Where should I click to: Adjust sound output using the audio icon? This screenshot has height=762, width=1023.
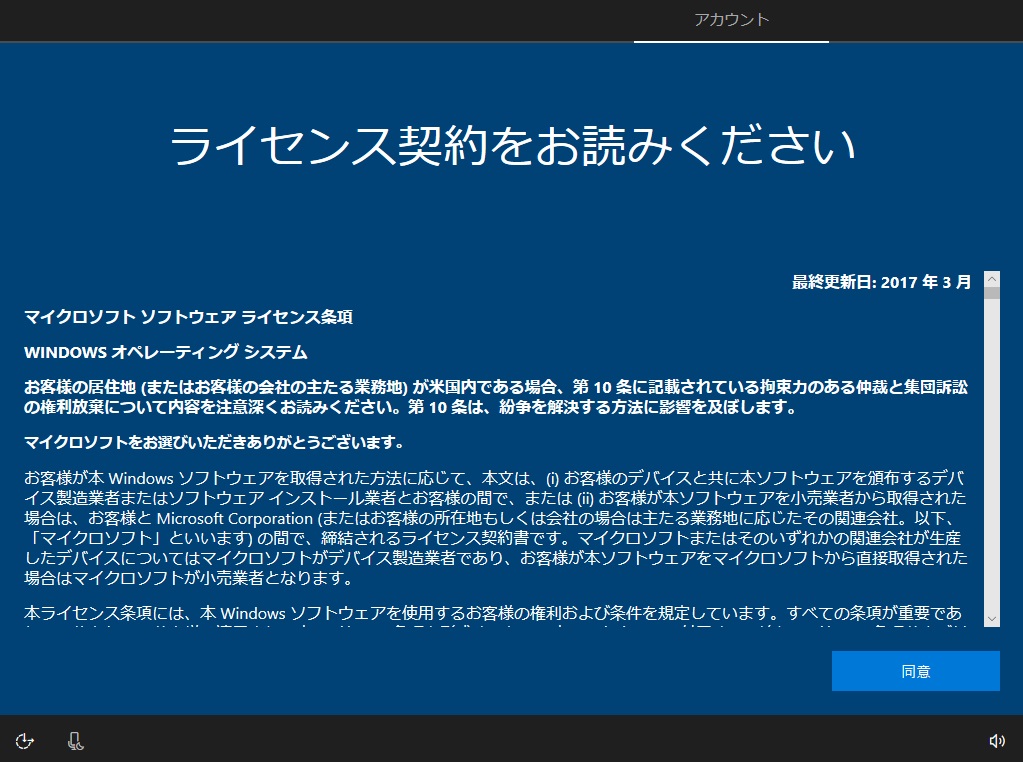(x=997, y=740)
